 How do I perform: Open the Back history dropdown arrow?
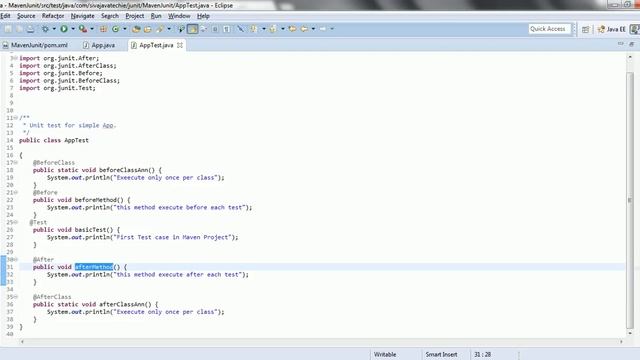click(313, 29)
